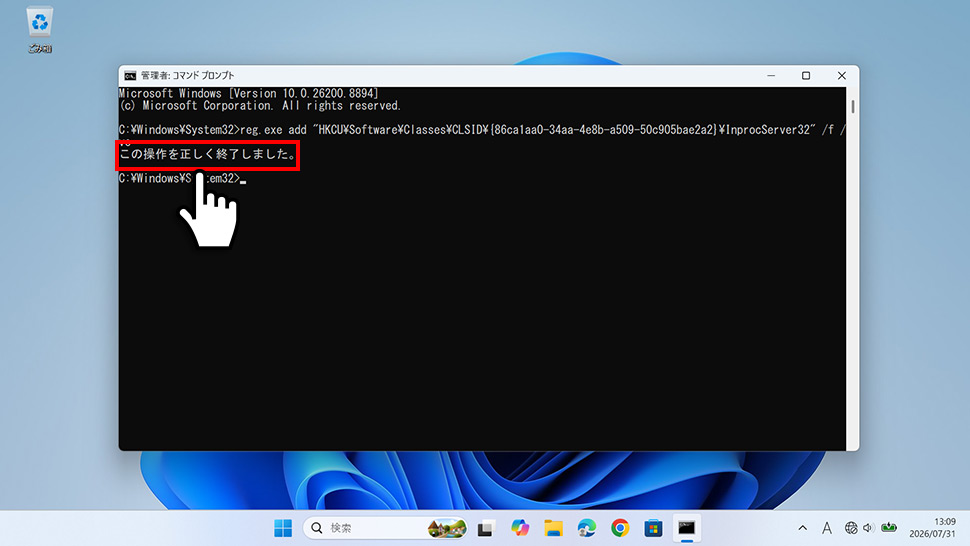Launch Copilot from the taskbar
This screenshot has width=970, height=546.
click(x=520, y=528)
